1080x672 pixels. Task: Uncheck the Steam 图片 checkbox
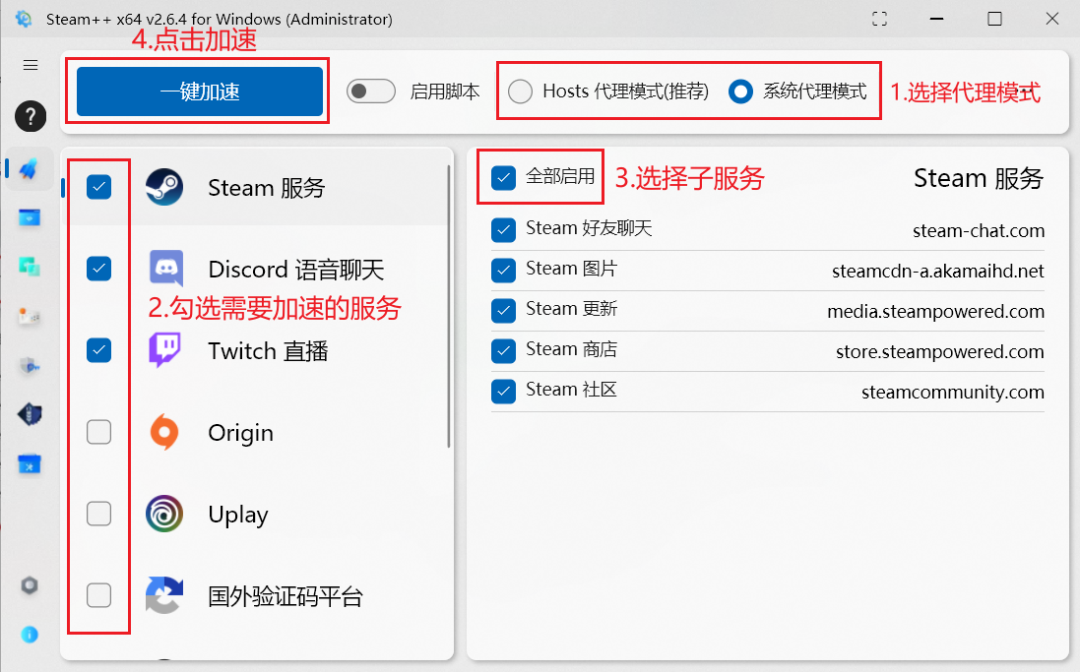point(503,270)
